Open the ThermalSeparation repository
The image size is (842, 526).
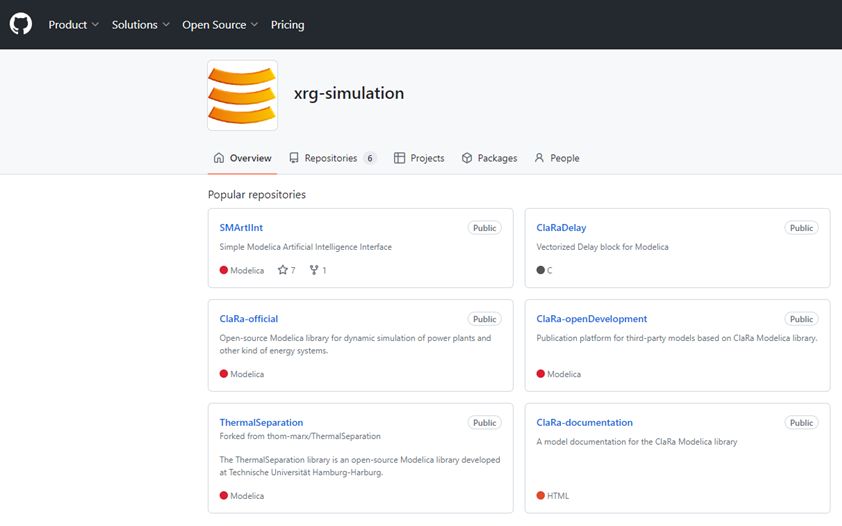click(261, 422)
